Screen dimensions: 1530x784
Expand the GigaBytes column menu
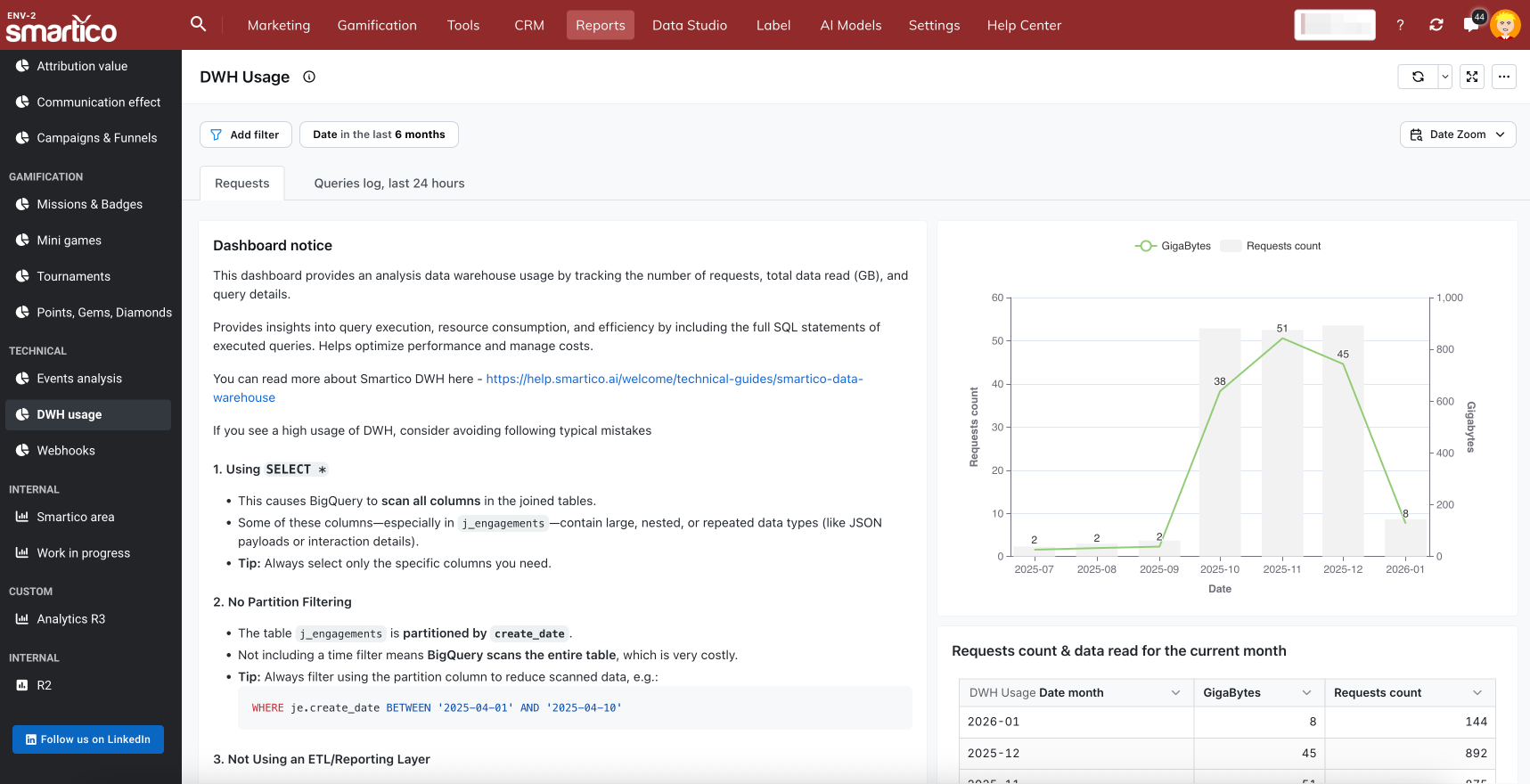[x=1306, y=693]
